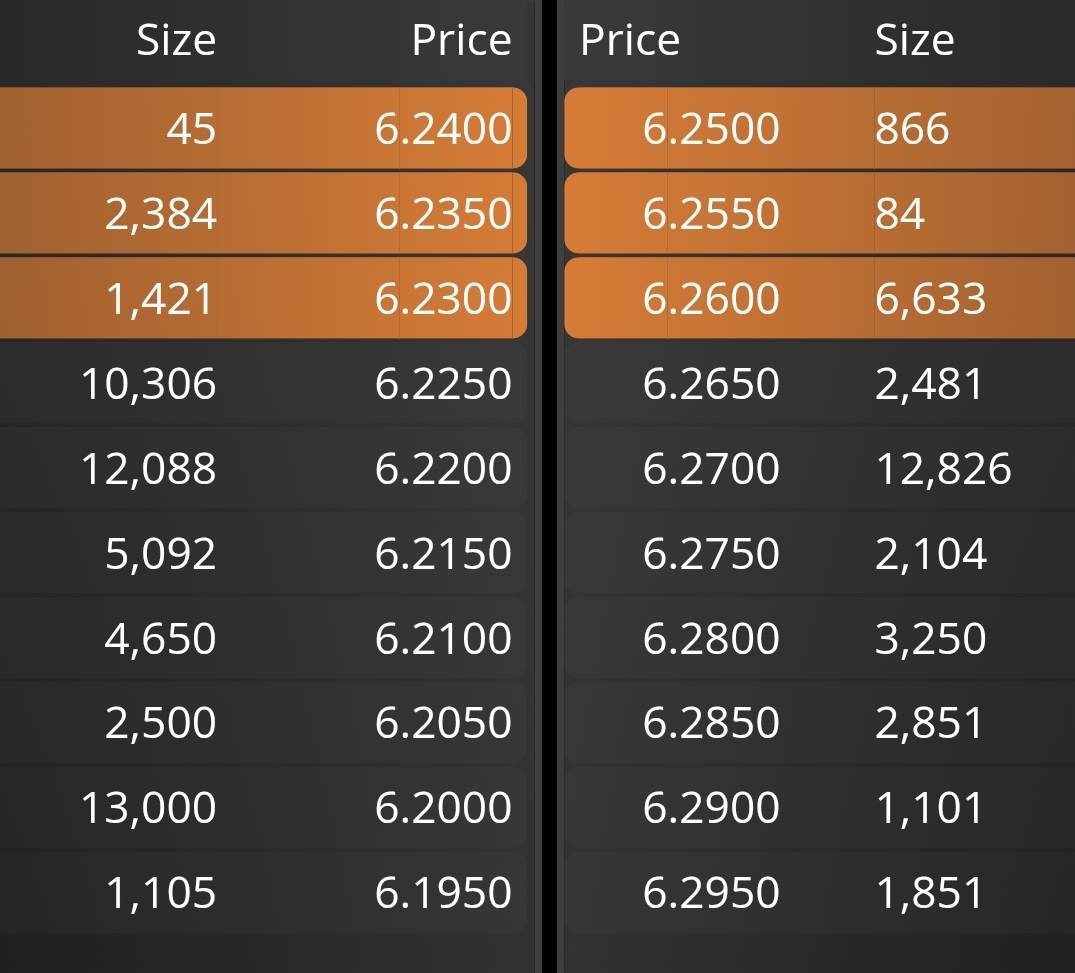Choose the ask price 6.2750

(x=711, y=553)
